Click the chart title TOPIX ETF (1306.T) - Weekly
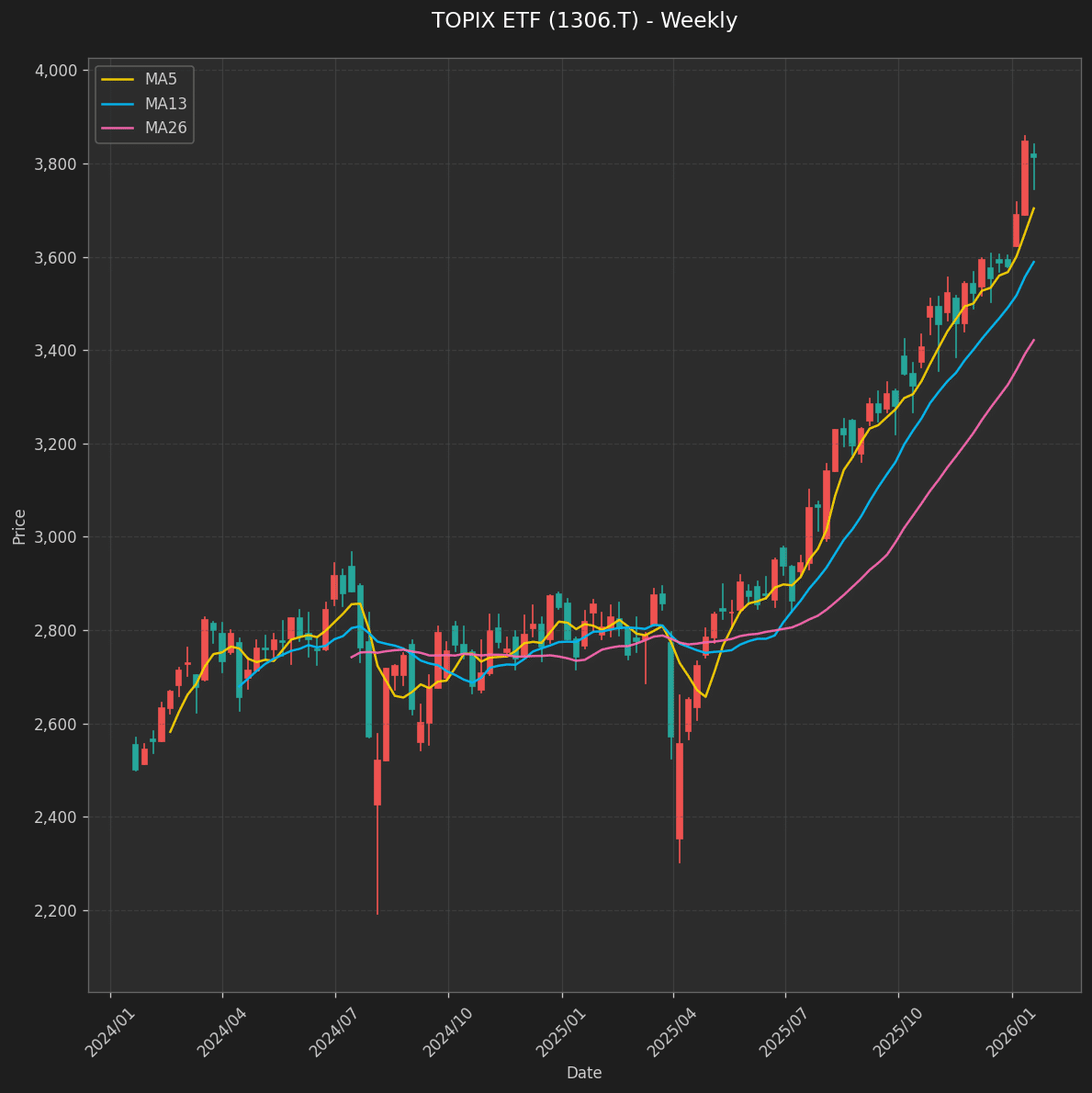The width and height of the screenshot is (1092, 1093). click(x=584, y=20)
